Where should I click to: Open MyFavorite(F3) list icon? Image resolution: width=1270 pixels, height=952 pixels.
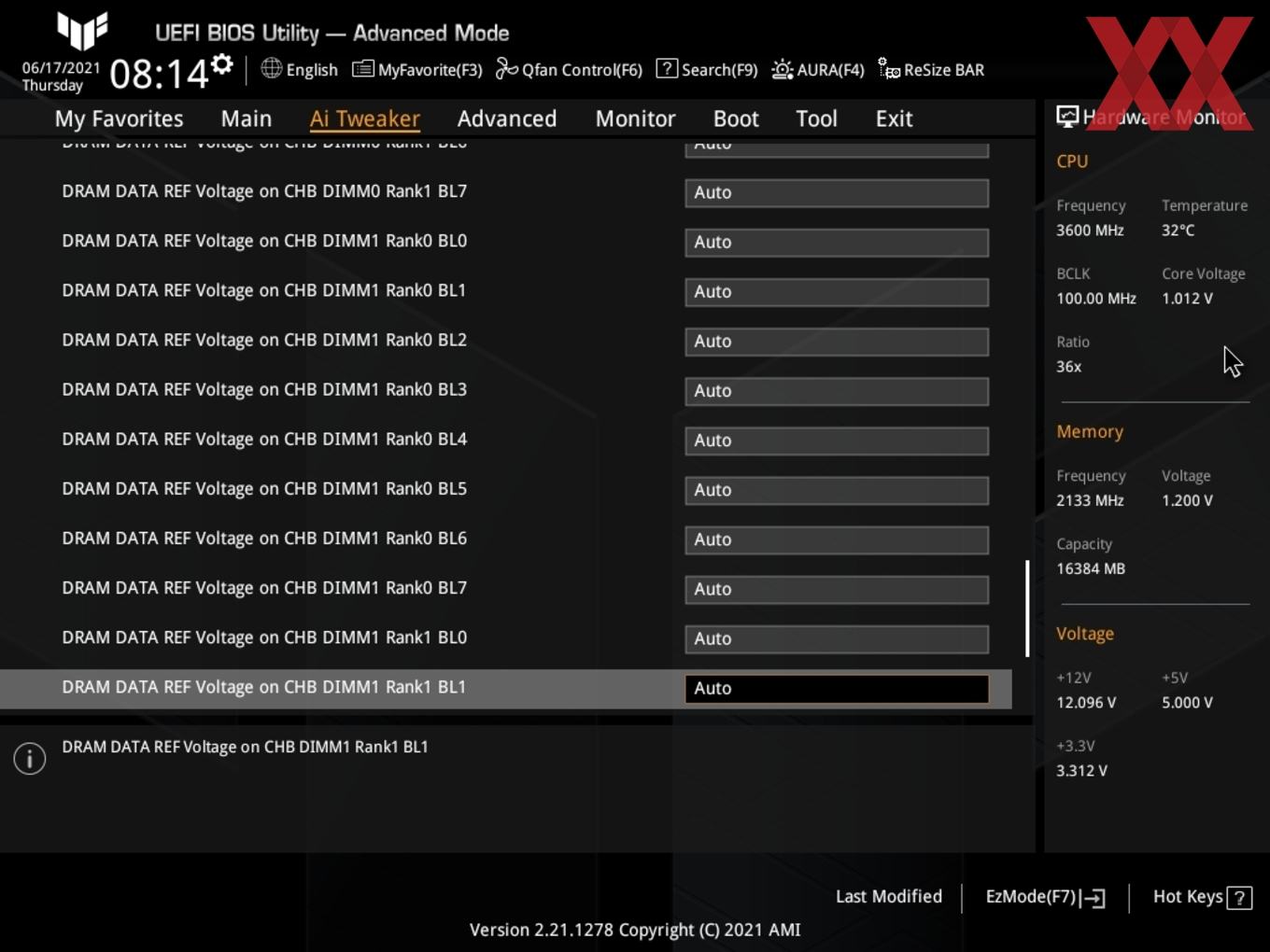pos(362,69)
